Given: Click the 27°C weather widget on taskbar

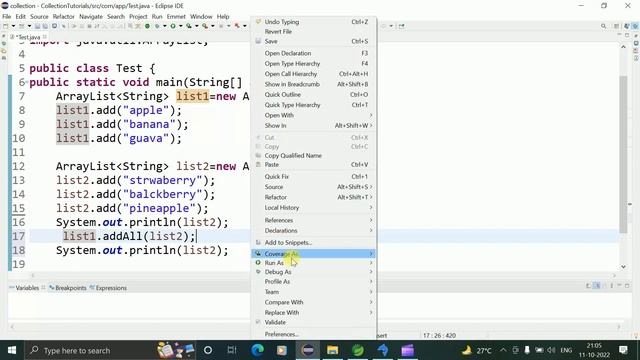Looking at the screenshot, I should click(476, 350).
